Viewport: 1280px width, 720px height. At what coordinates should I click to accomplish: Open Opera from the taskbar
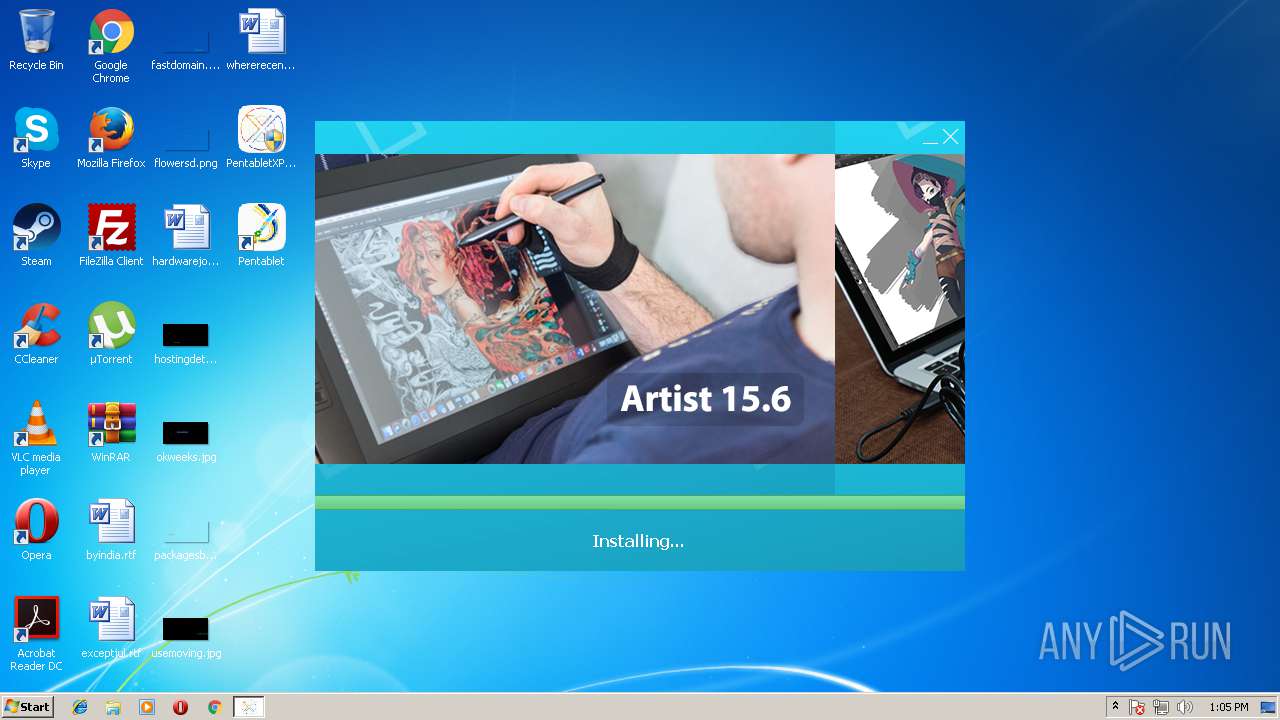point(180,707)
